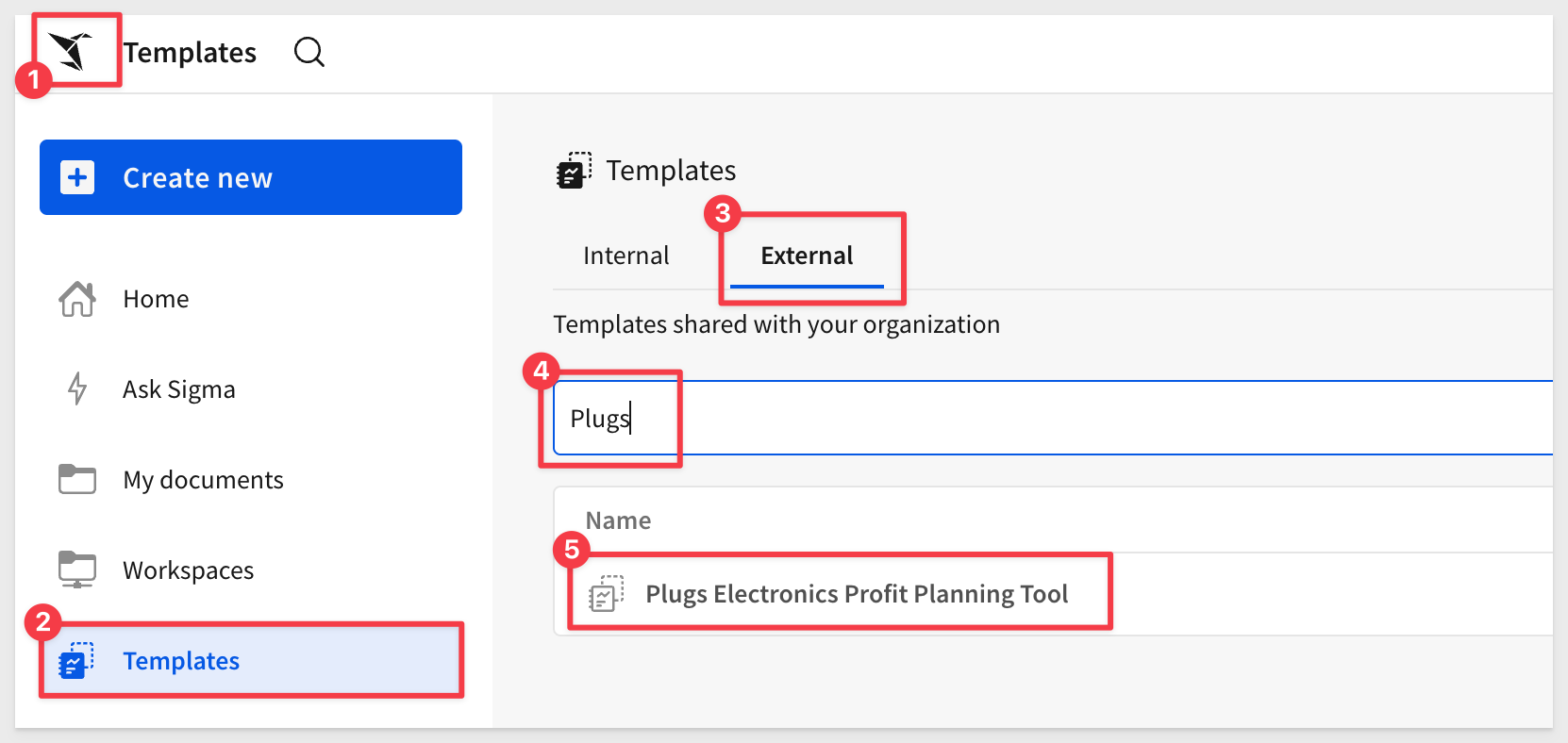
Task: Click the Templates heading icon
Action: 574,171
